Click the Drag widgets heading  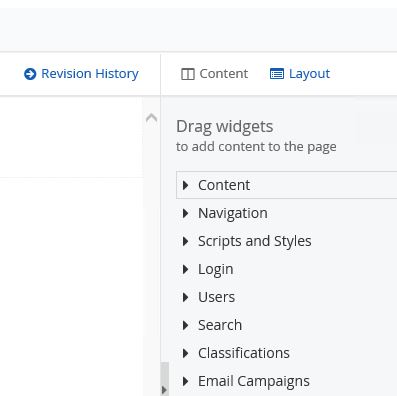pos(225,127)
